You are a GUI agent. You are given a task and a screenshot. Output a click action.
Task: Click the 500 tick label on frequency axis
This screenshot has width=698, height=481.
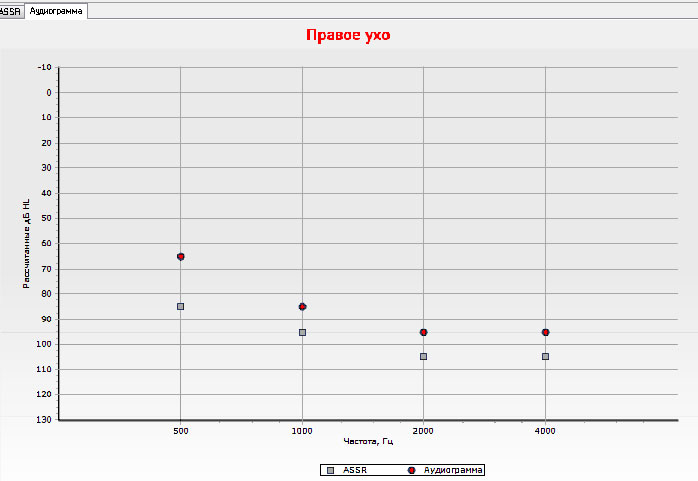pos(180,430)
